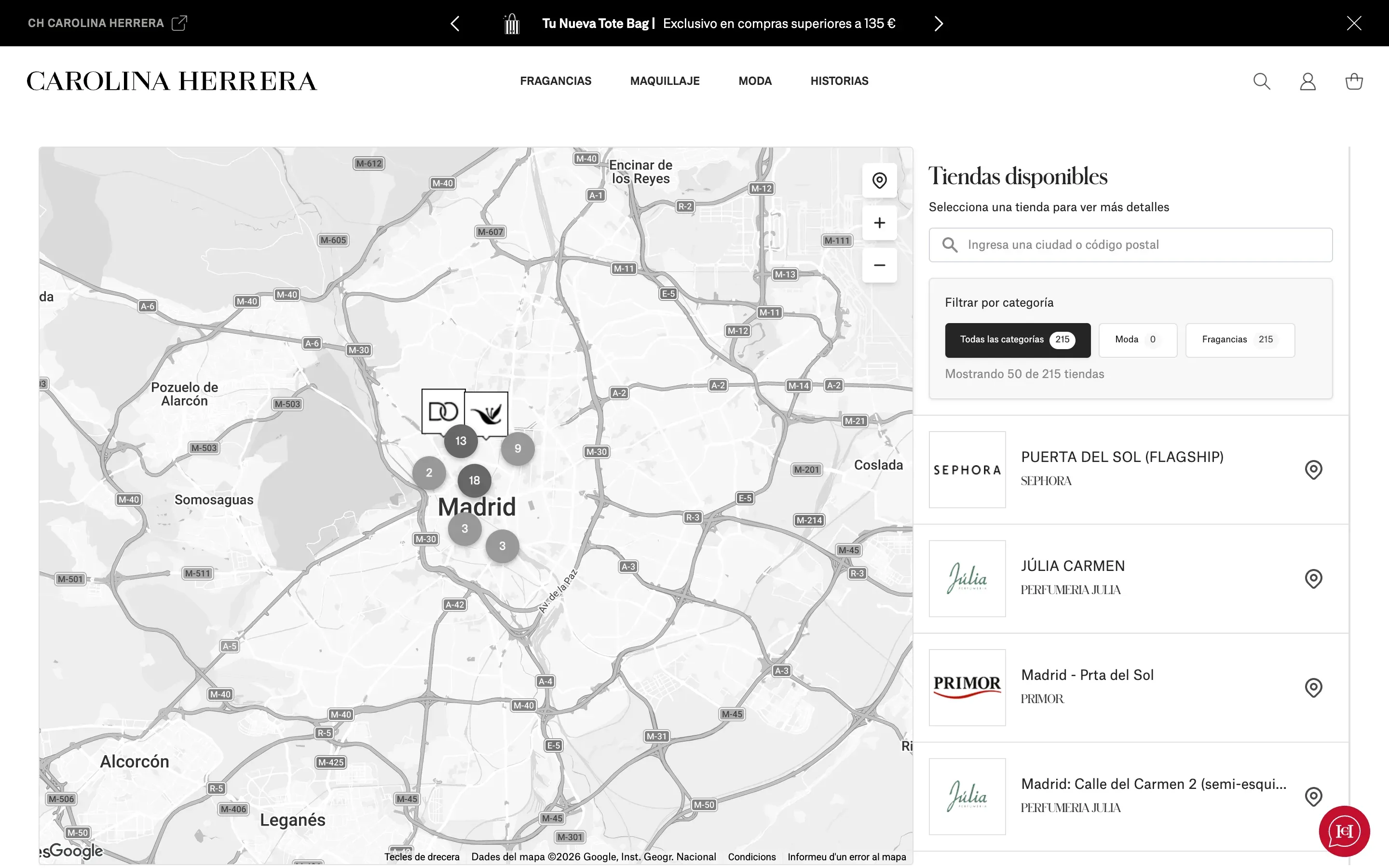The height and width of the screenshot is (868, 1389).
Task: Open the user account icon
Action: tap(1307, 81)
